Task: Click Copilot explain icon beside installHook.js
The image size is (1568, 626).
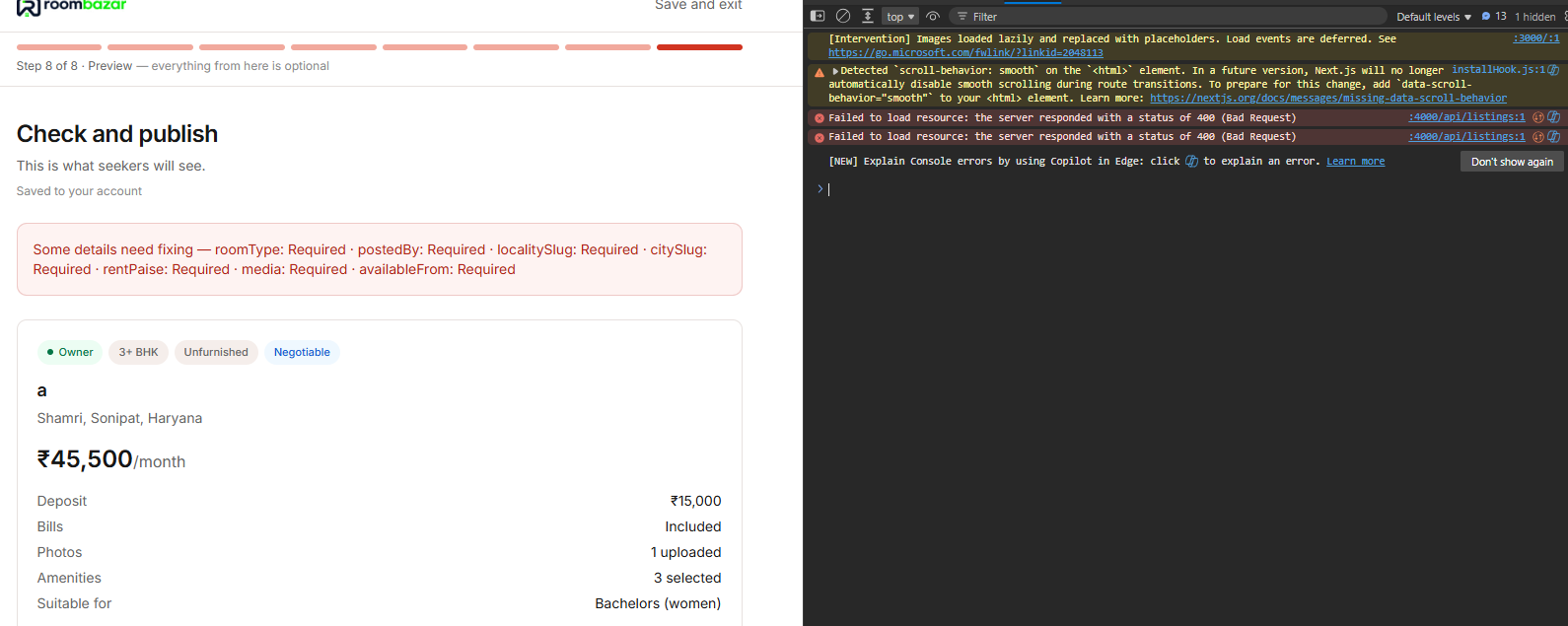Action: tap(1553, 70)
